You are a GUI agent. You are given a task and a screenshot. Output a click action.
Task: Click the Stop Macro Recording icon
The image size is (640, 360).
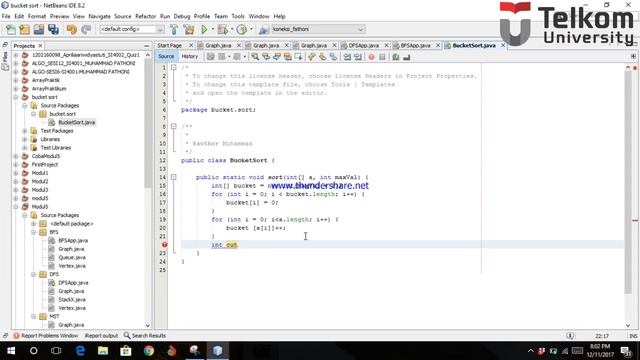click(x=382, y=57)
